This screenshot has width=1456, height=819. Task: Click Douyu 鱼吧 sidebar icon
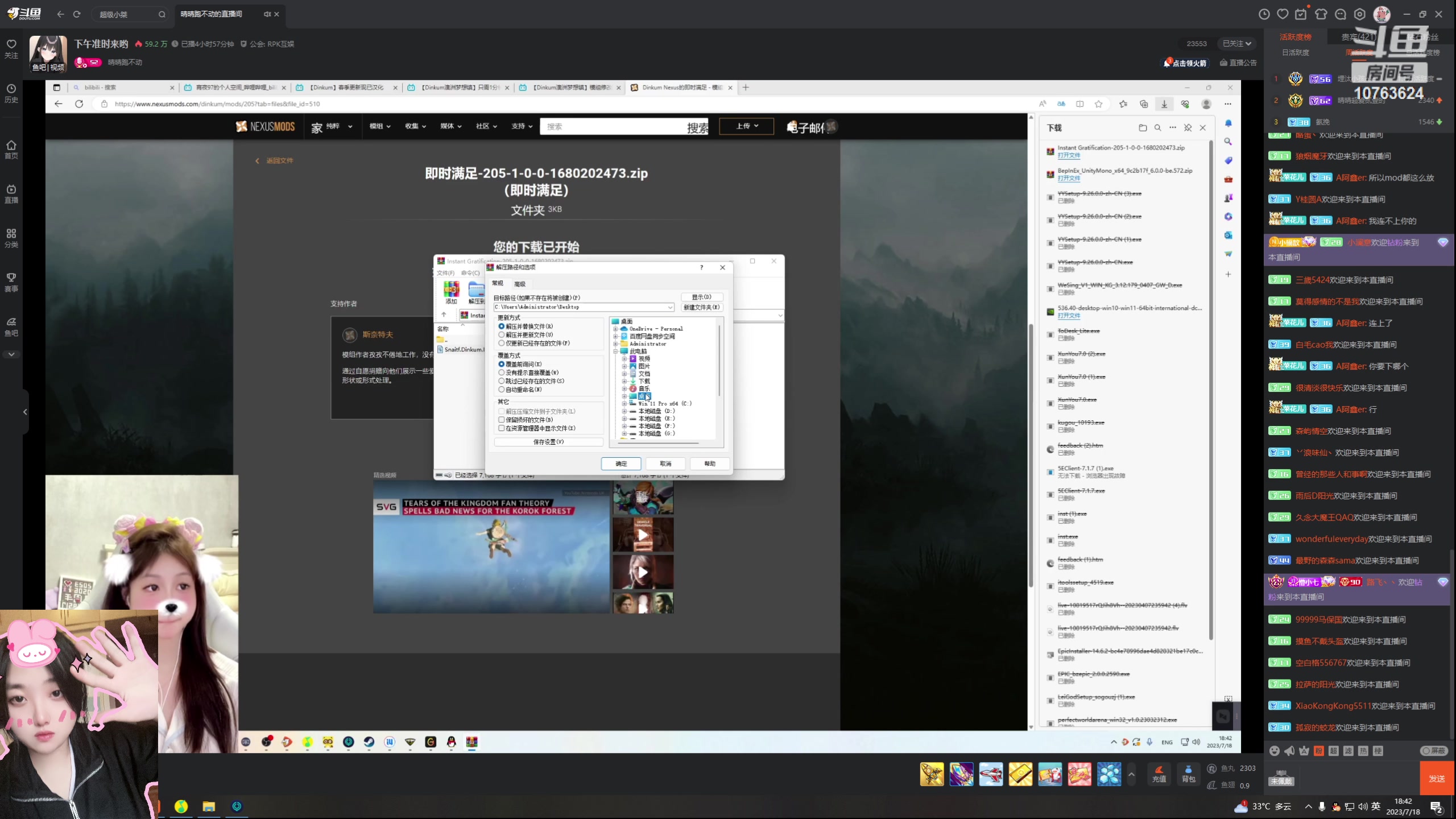tap(11, 326)
